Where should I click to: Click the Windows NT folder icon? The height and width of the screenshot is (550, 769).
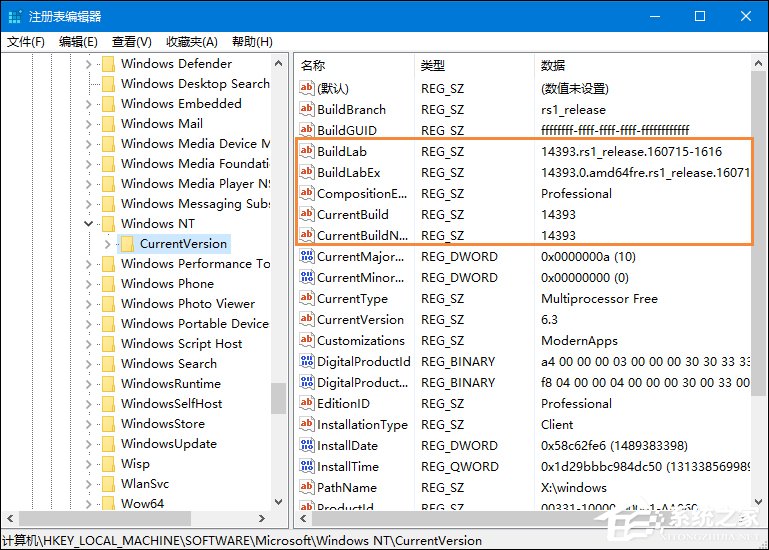(x=108, y=224)
